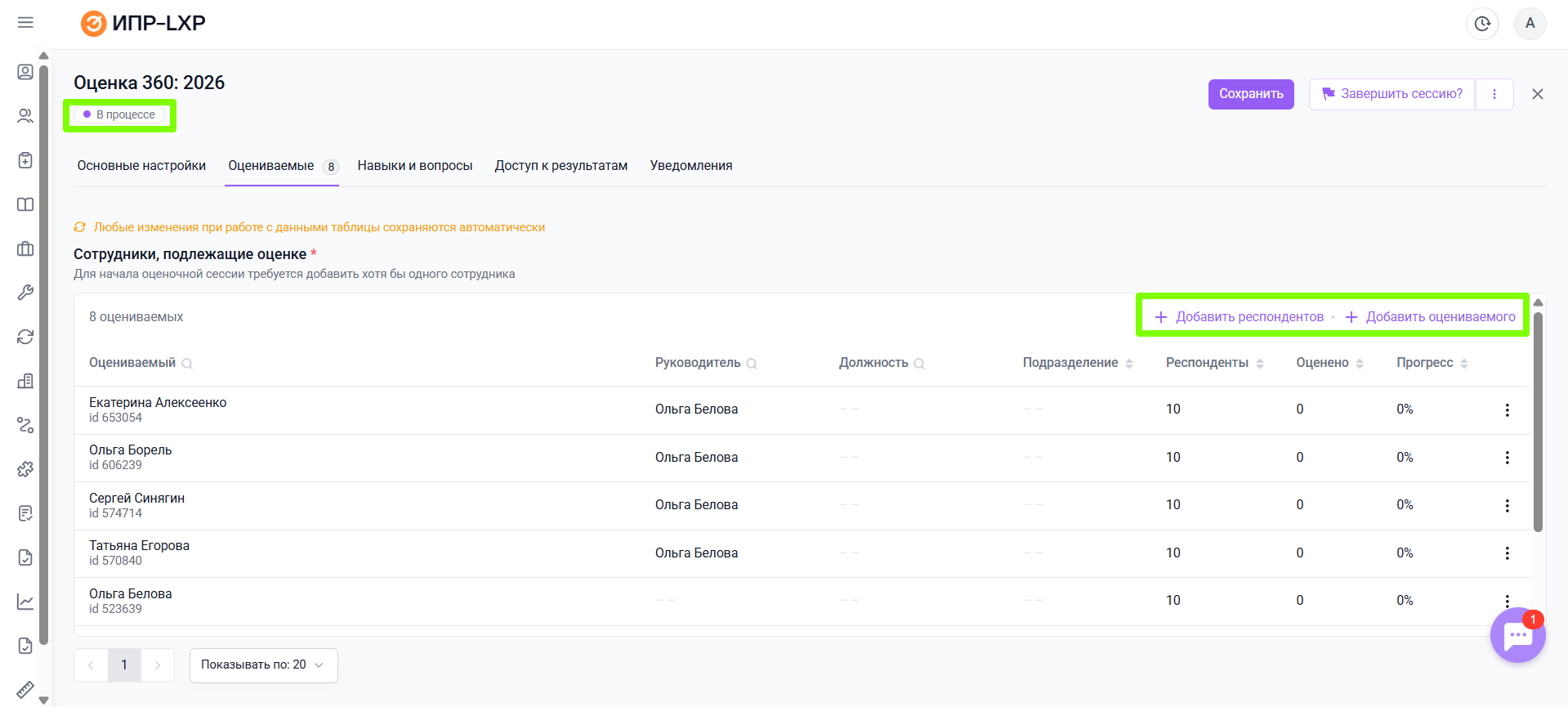
Task: Click the history clock icon in header
Action: click(1482, 24)
